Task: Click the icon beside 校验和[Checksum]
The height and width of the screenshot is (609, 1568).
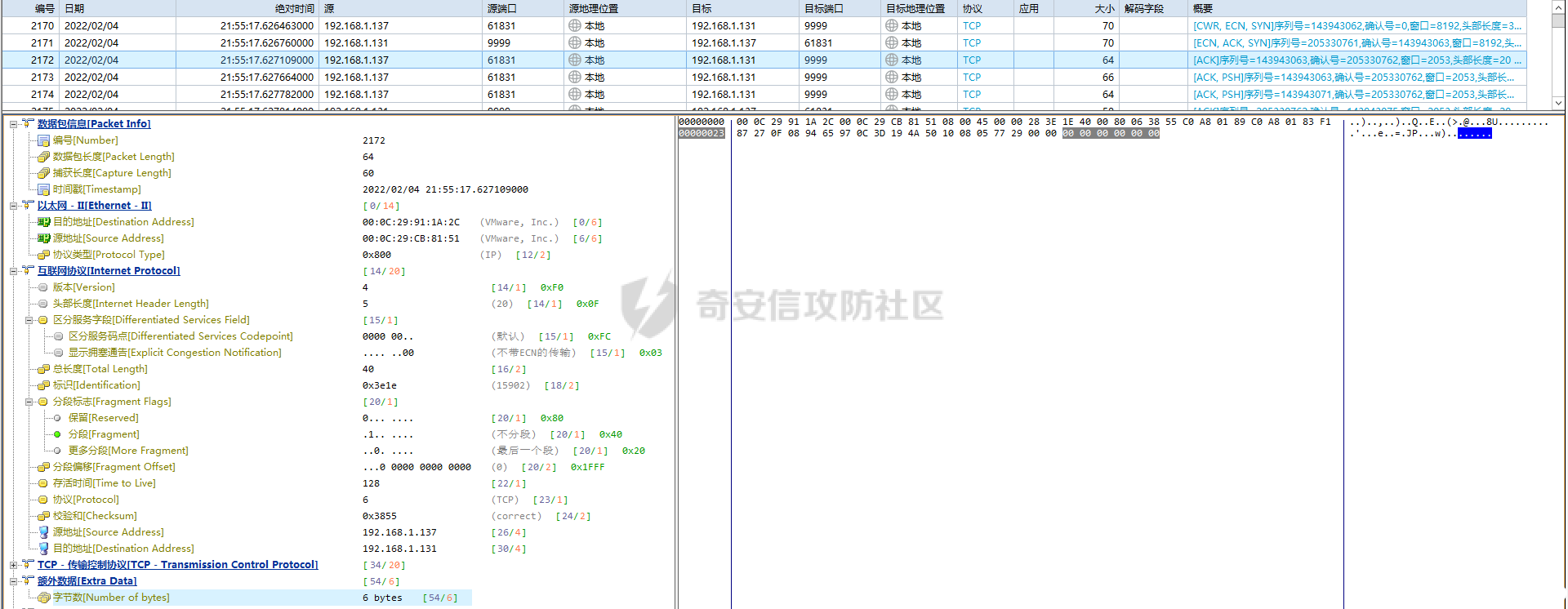Action: point(44,516)
